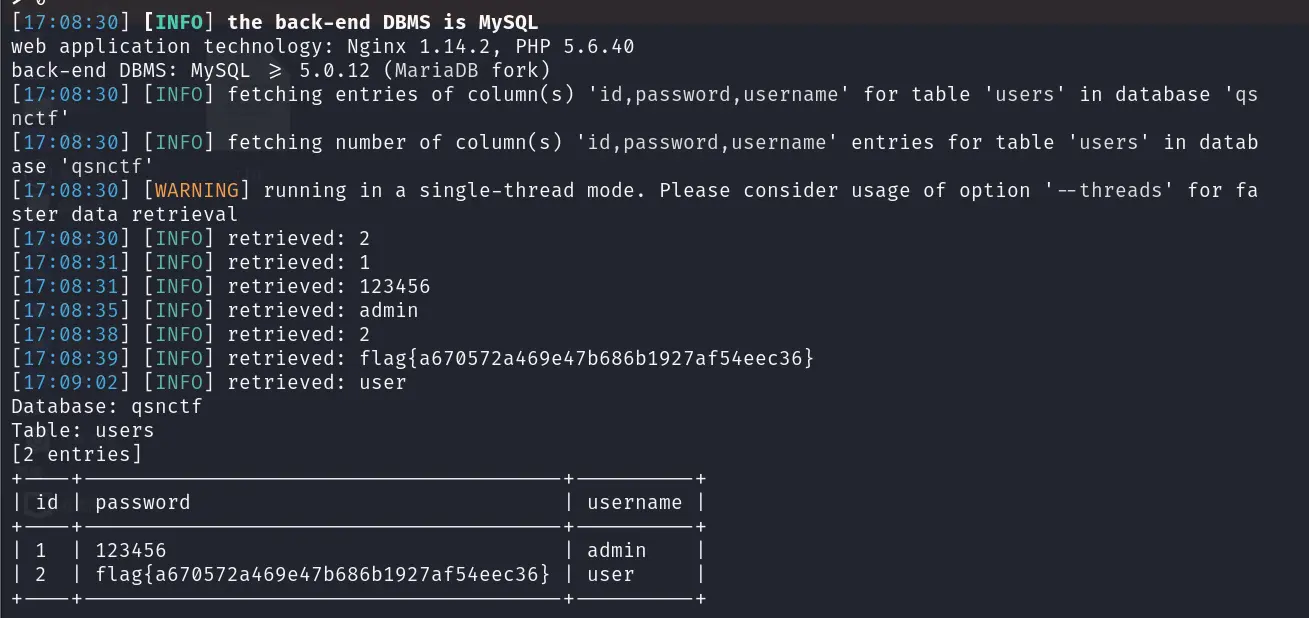Image resolution: width=1309 pixels, height=618 pixels.
Task: Click the 'user' username table cell
Action: coord(610,575)
